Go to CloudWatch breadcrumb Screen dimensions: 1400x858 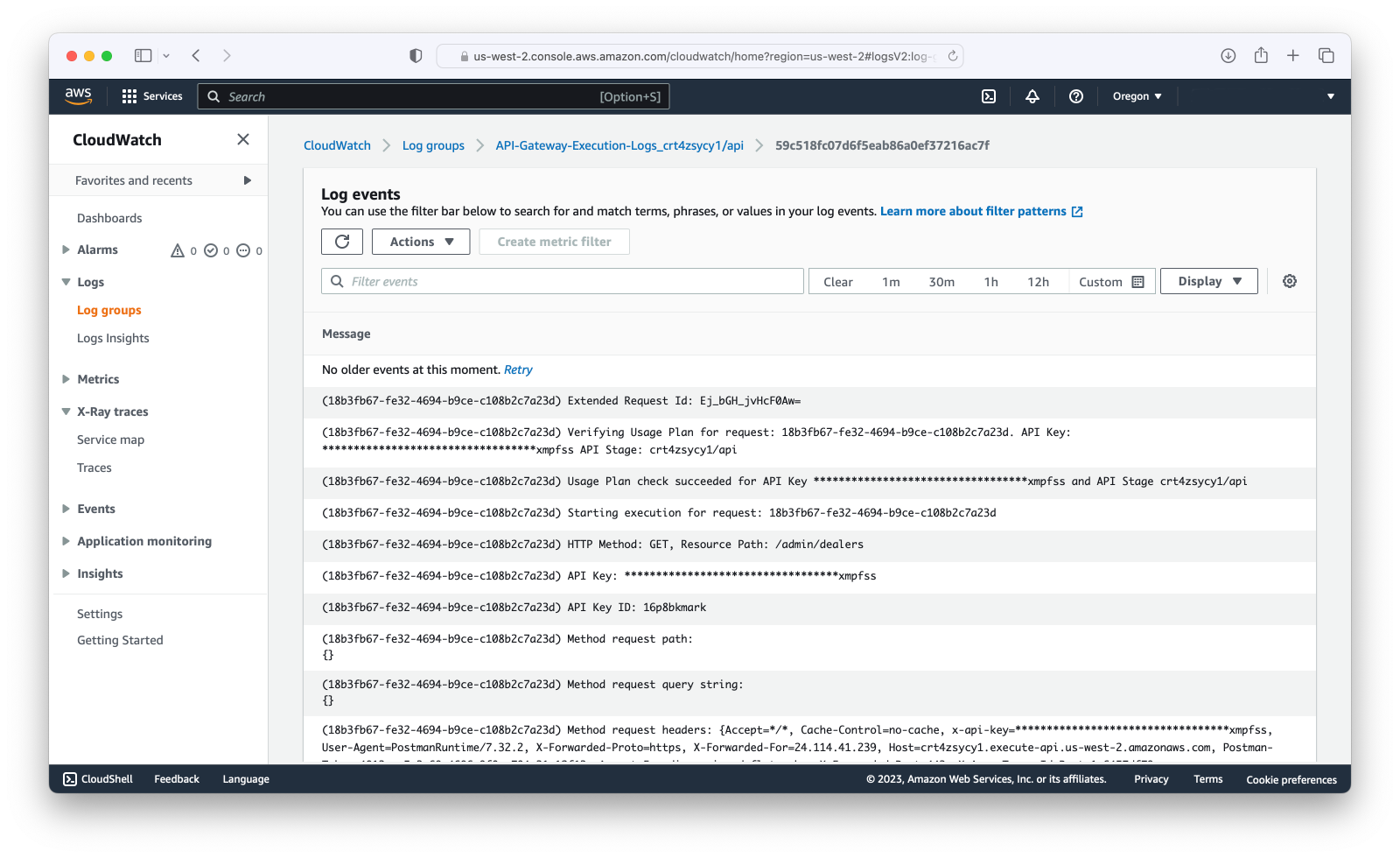pos(337,145)
